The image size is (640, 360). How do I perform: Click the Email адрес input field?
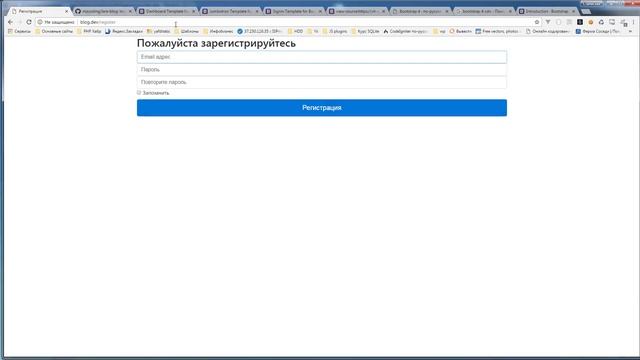point(322,57)
